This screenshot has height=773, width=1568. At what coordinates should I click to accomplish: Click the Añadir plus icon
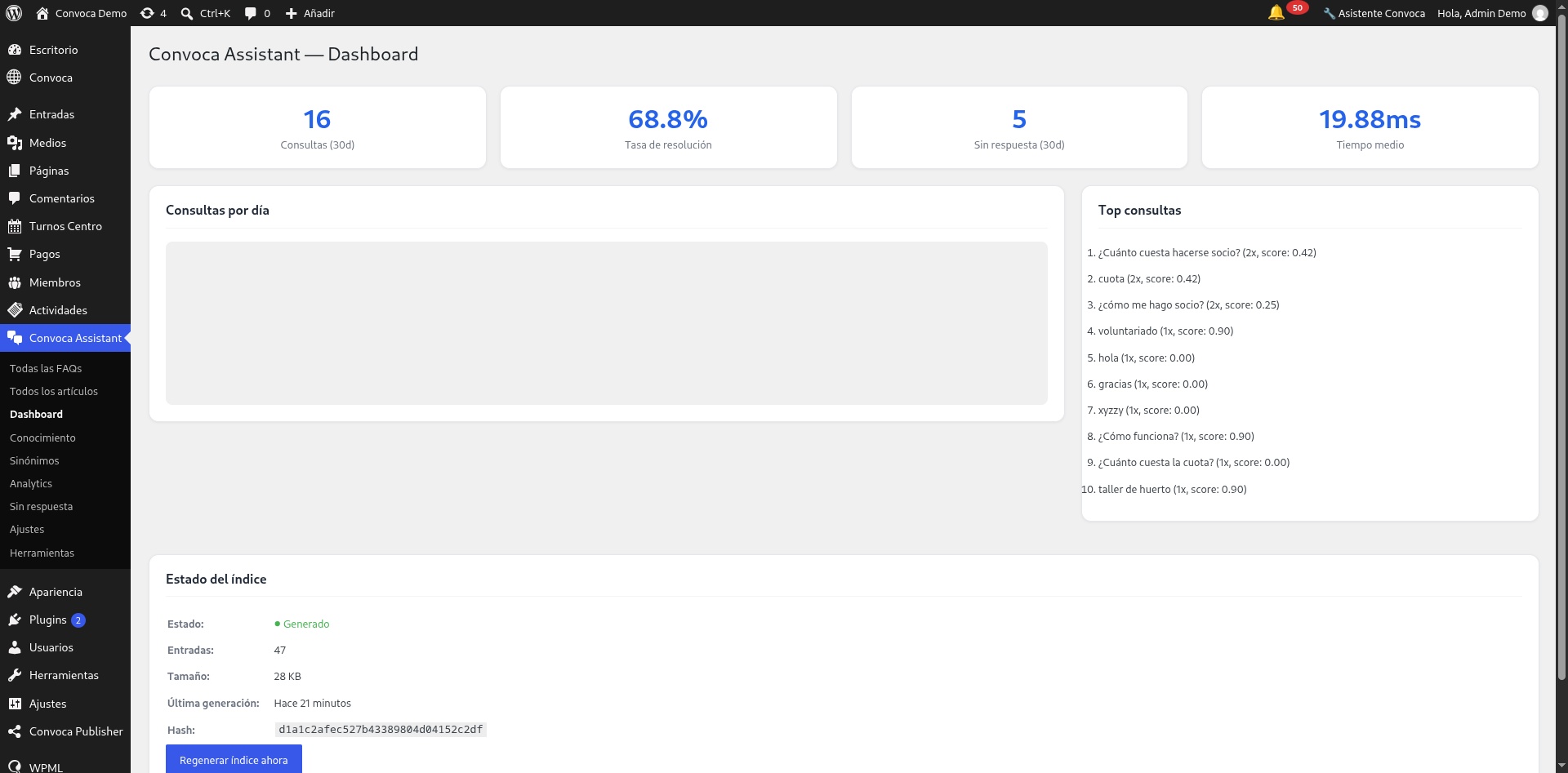click(291, 13)
